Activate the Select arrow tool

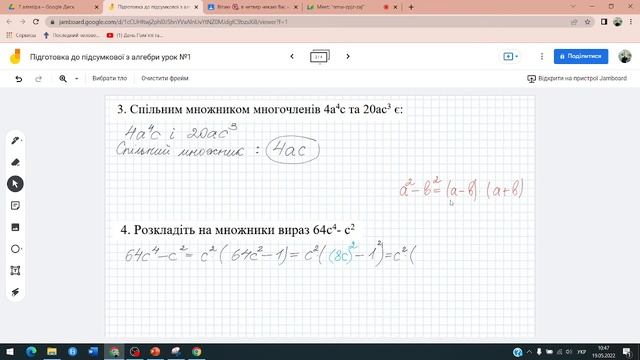pyautogui.click(x=16, y=184)
